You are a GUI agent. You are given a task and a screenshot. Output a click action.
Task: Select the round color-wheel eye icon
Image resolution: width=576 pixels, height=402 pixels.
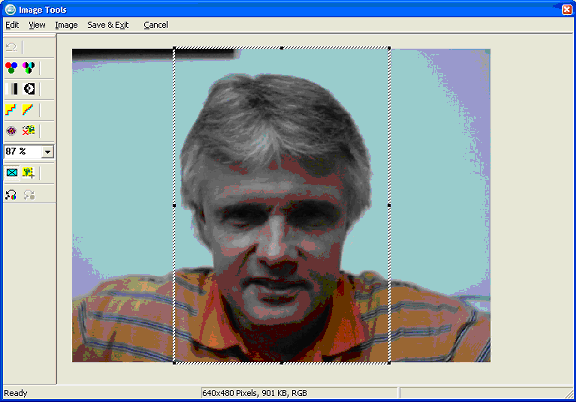(x=11, y=130)
